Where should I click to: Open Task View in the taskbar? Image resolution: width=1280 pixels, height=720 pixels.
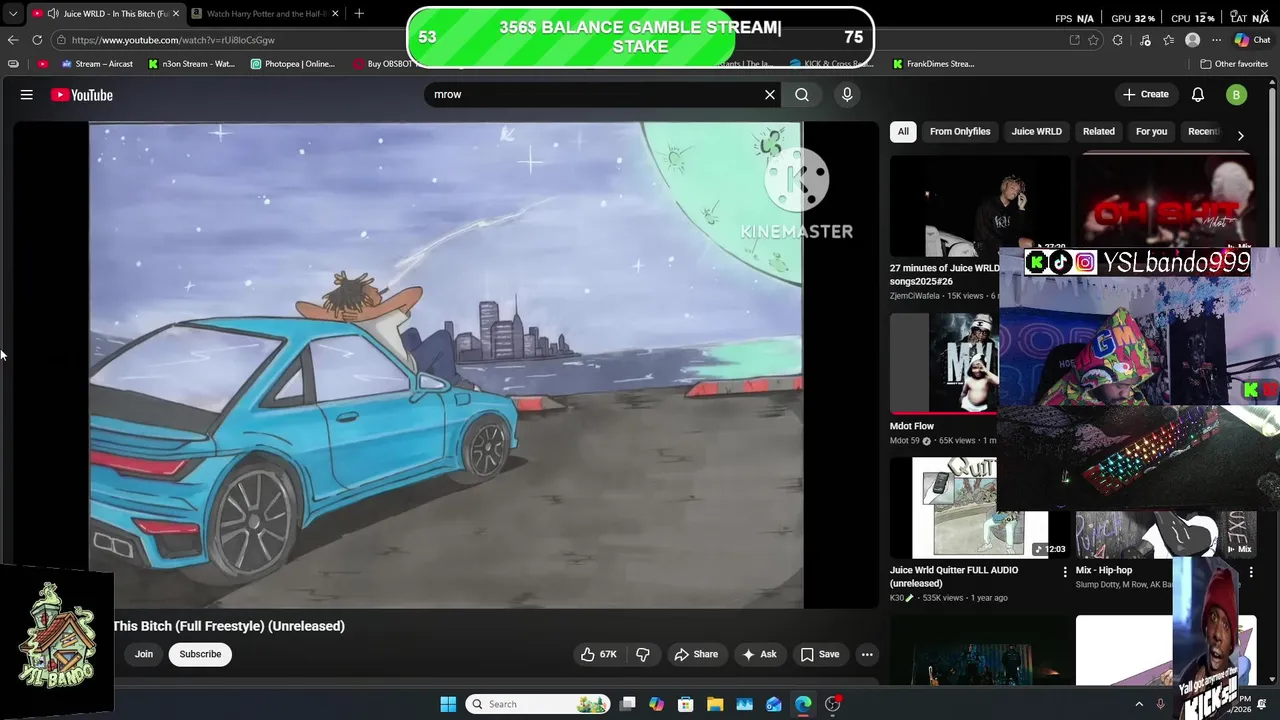pos(628,704)
